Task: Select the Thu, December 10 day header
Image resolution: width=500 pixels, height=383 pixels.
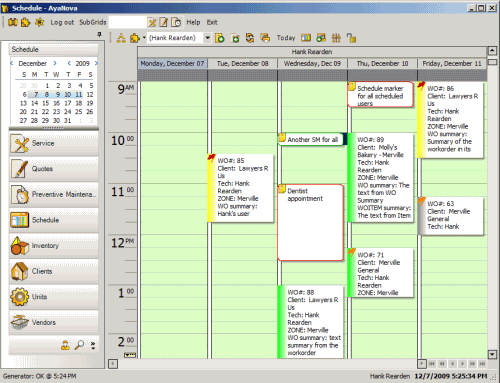Action: (x=382, y=64)
